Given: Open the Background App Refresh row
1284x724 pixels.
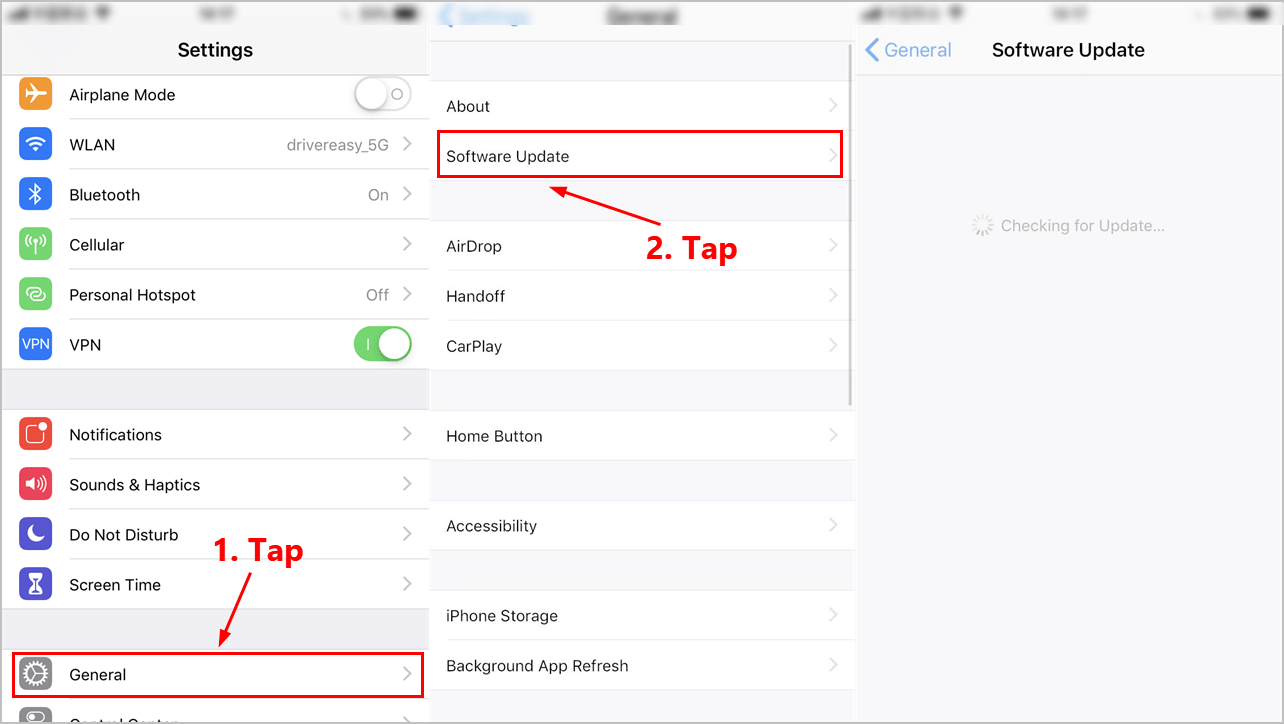Looking at the screenshot, I should [642, 666].
